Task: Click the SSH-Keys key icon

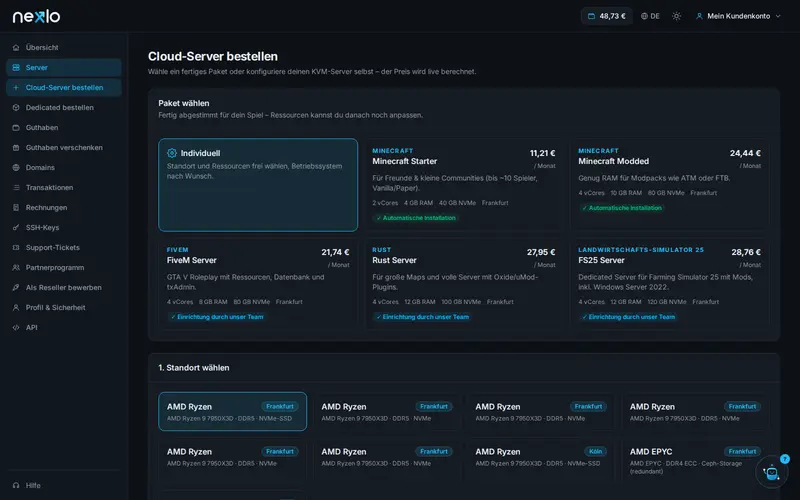Action: point(16,228)
